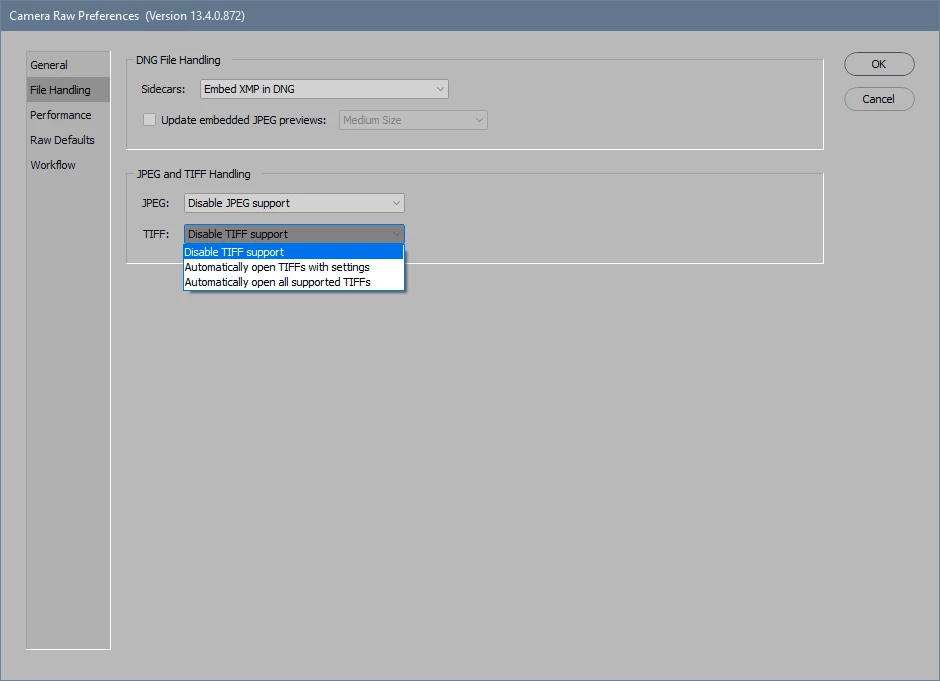
Task: Confirm preferences with OK button
Action: 879,64
